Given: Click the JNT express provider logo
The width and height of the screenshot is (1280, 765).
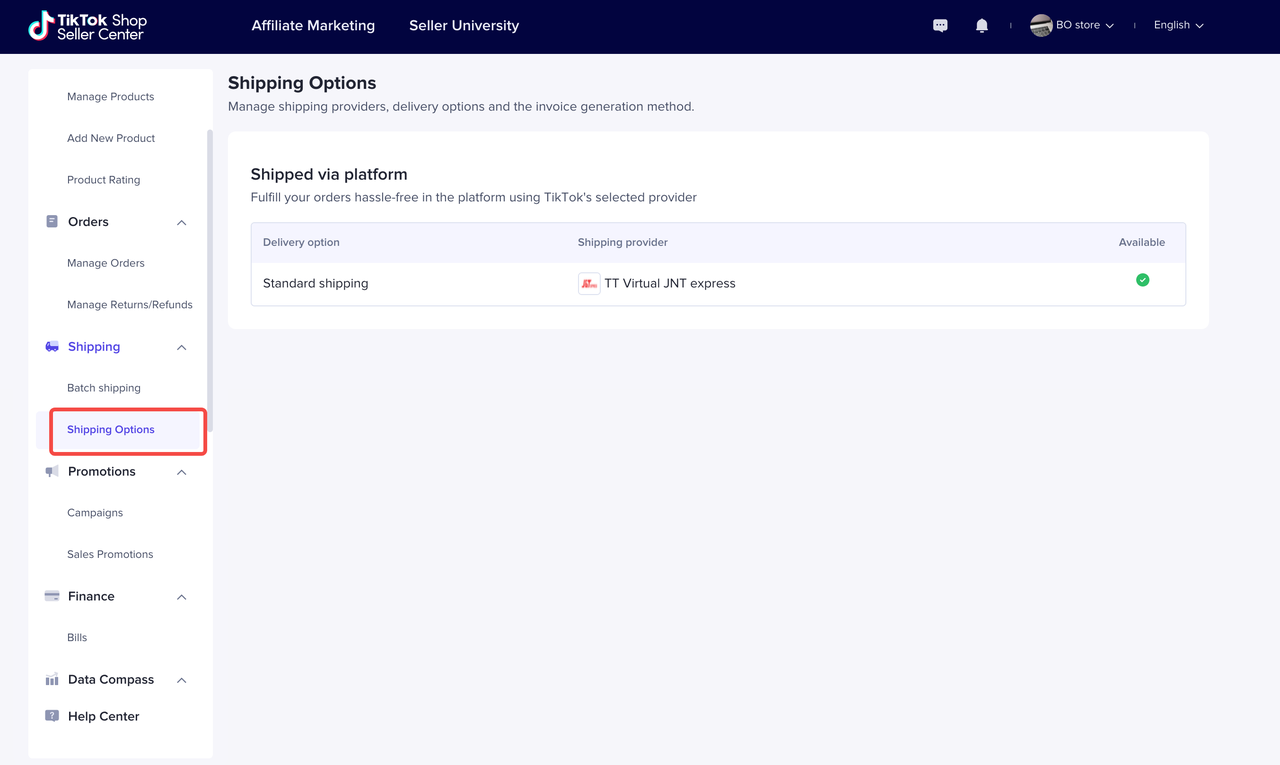Looking at the screenshot, I should (x=589, y=284).
